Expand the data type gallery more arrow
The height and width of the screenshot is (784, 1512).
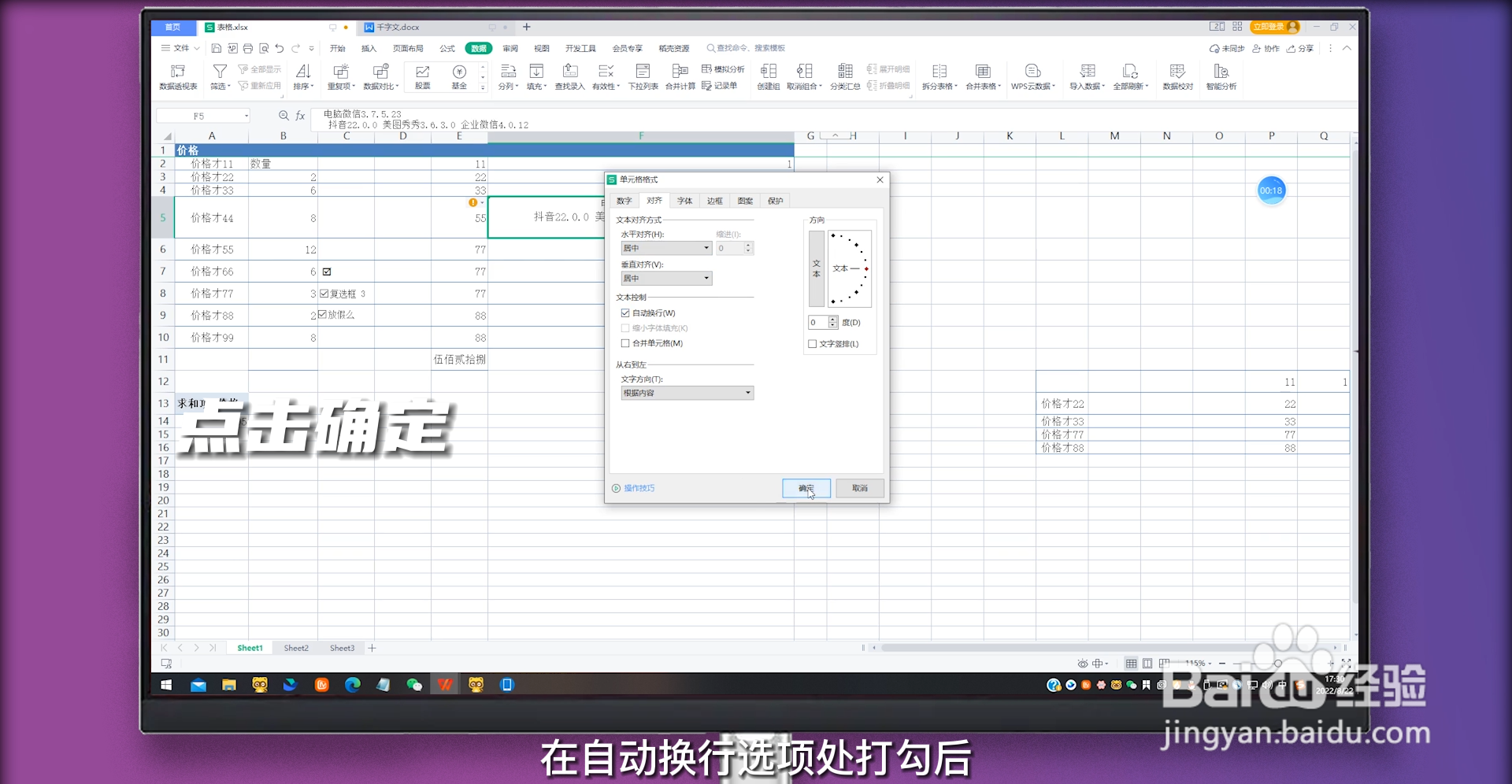(483, 87)
